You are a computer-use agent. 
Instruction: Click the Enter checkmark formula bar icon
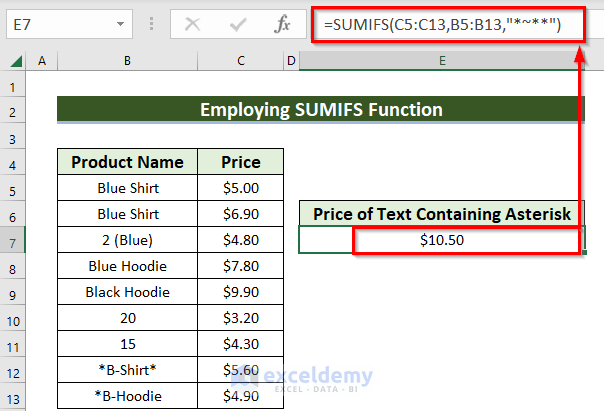pos(239,22)
